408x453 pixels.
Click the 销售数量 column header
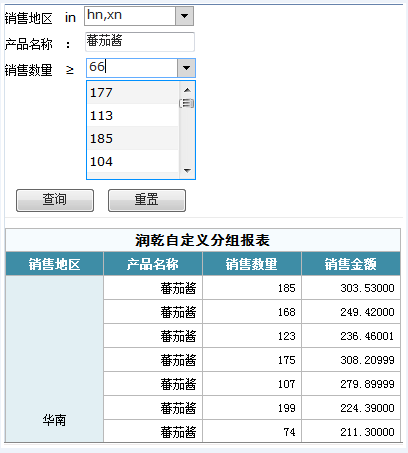pos(252,264)
